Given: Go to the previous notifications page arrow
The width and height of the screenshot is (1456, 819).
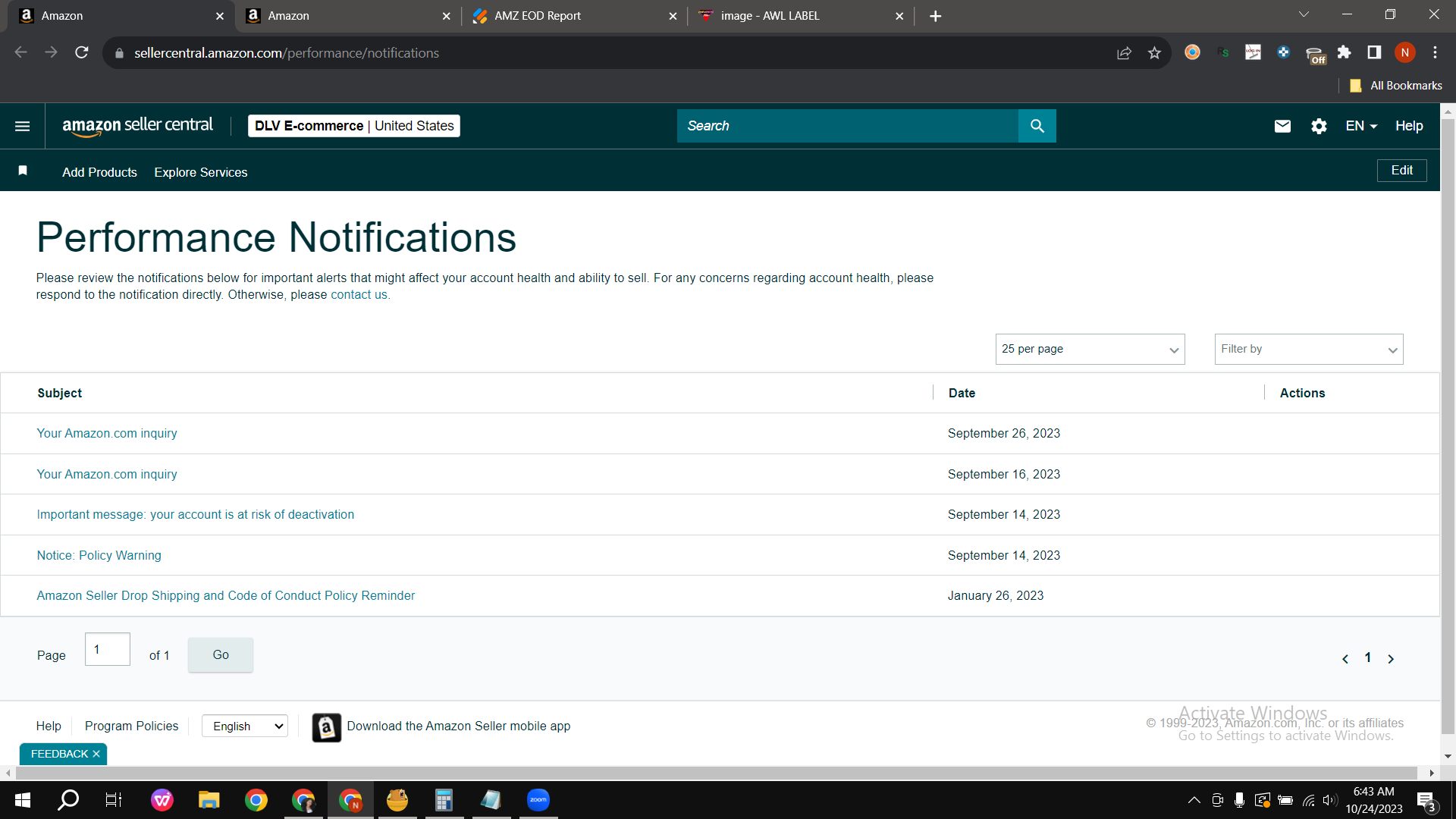Looking at the screenshot, I should tap(1345, 659).
